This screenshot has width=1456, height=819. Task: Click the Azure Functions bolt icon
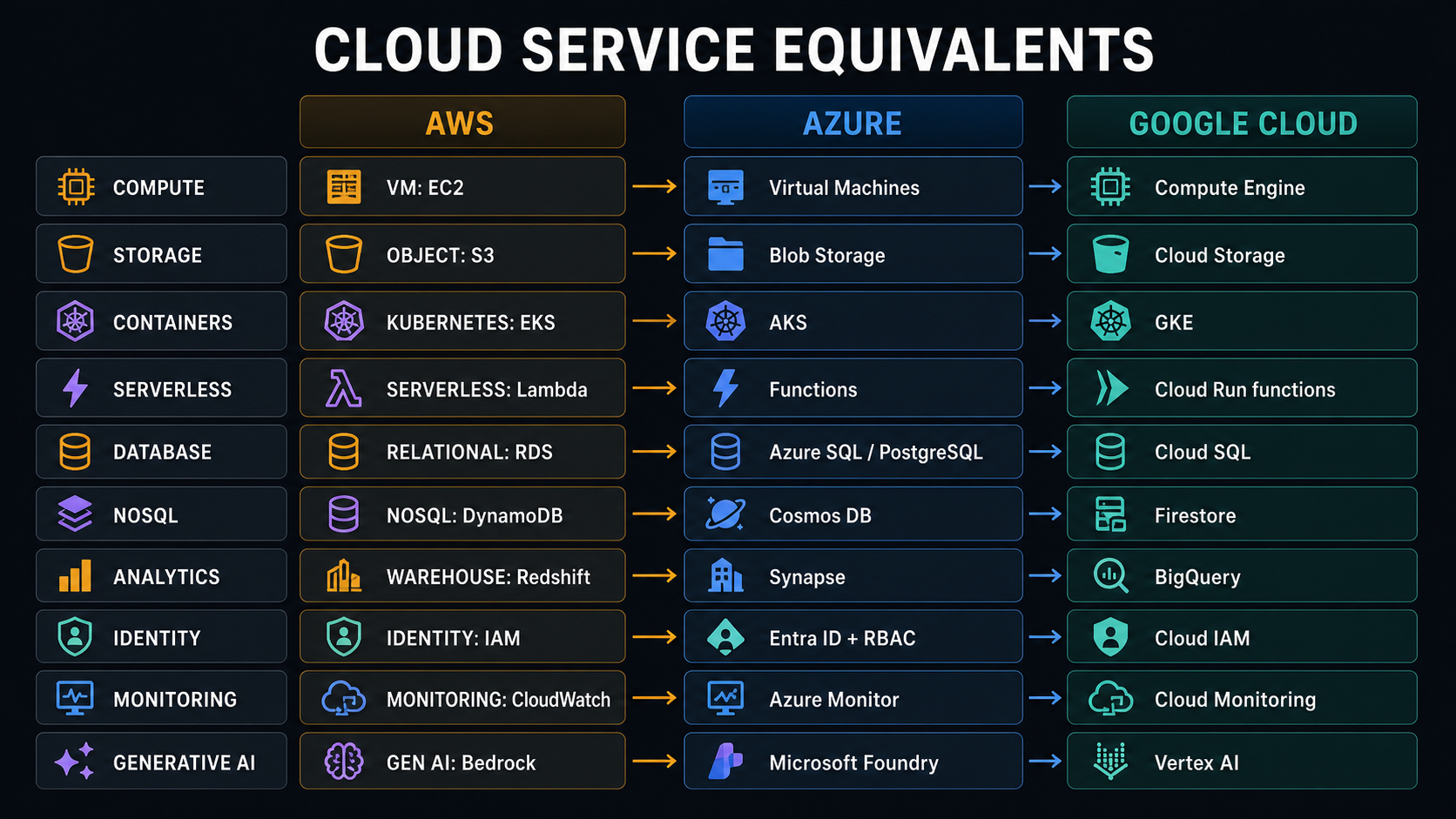725,388
